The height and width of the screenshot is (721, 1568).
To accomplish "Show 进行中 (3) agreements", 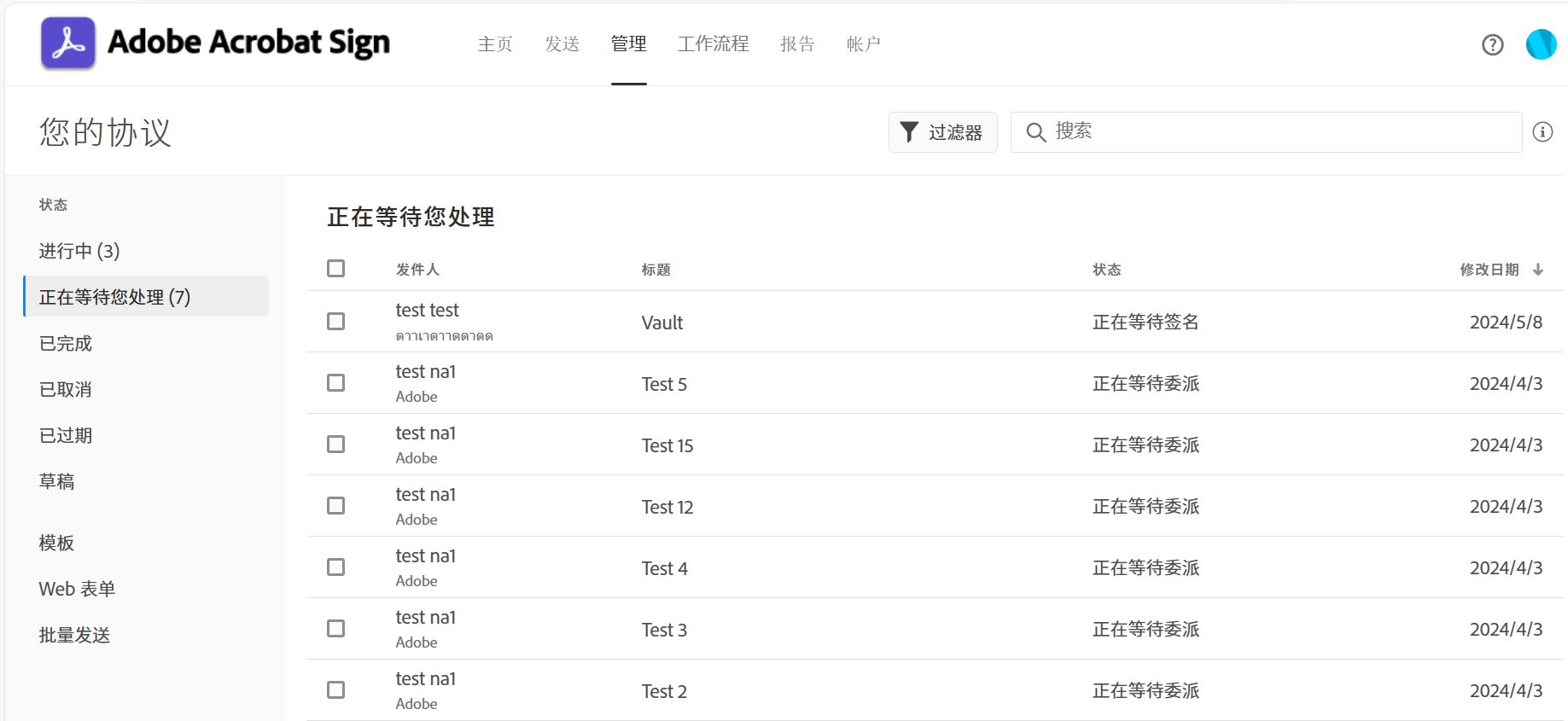I will [79, 251].
